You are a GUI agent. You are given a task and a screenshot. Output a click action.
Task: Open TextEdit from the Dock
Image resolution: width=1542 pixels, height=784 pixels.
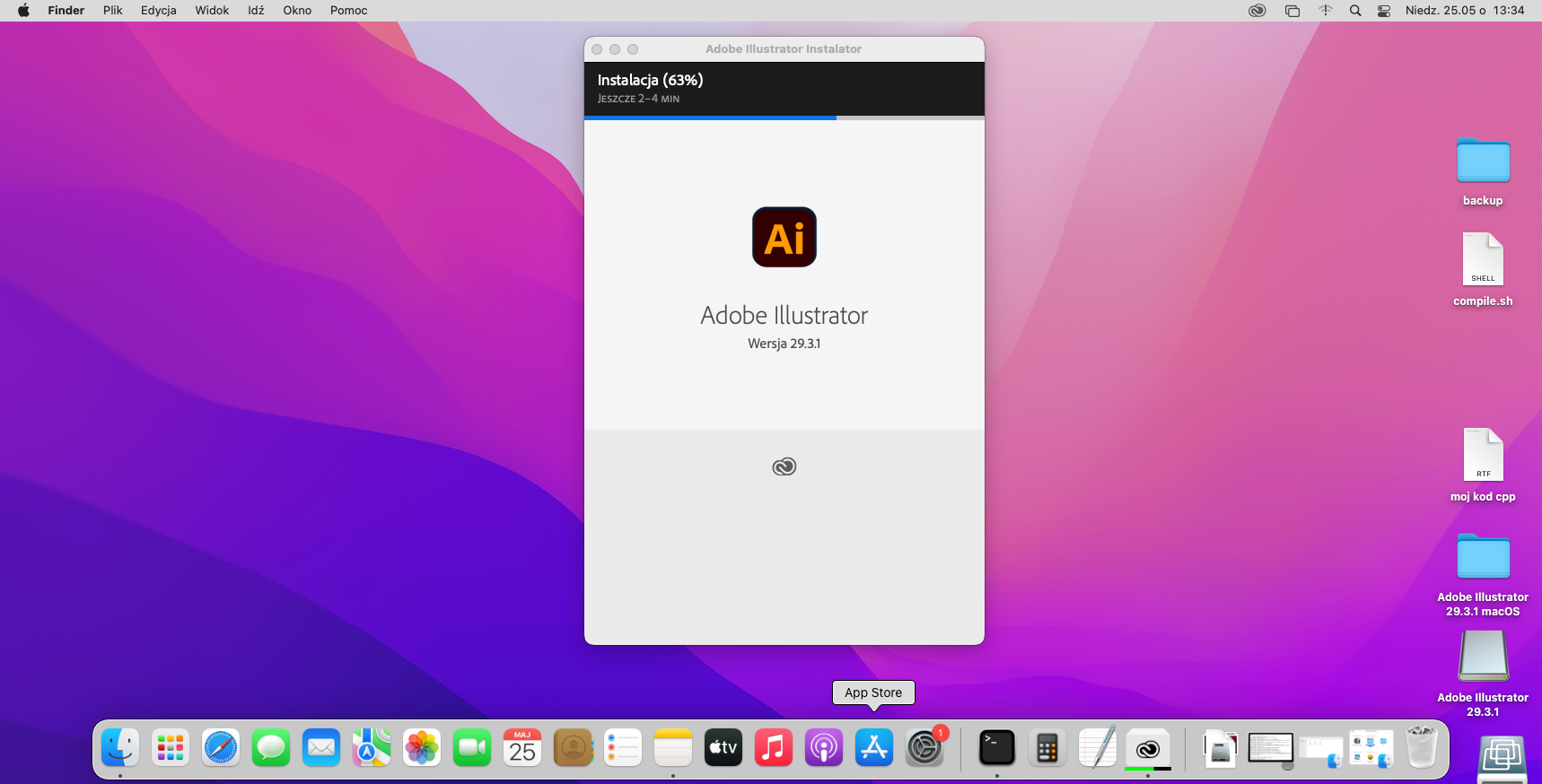click(x=1097, y=747)
